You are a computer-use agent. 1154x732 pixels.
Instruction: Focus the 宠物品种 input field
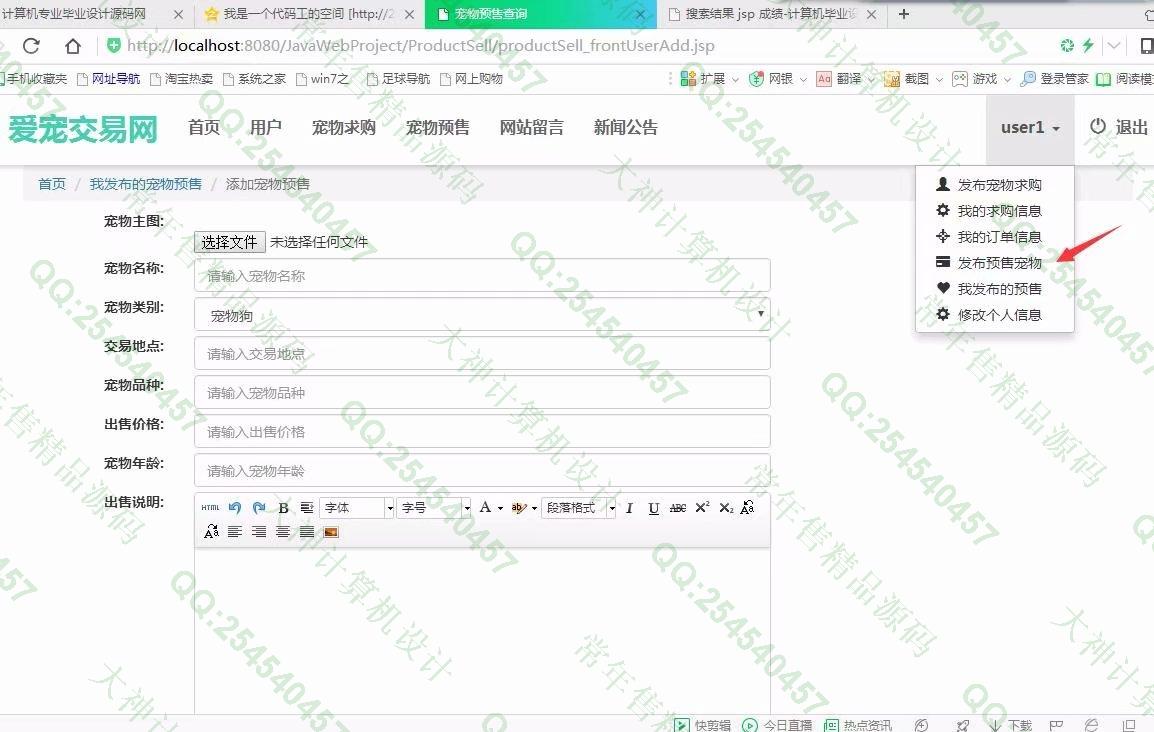[482, 393]
